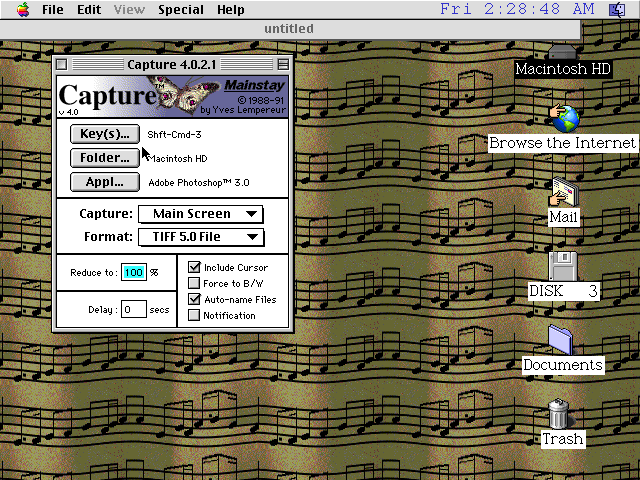Enable Notification checkbox

(194, 315)
